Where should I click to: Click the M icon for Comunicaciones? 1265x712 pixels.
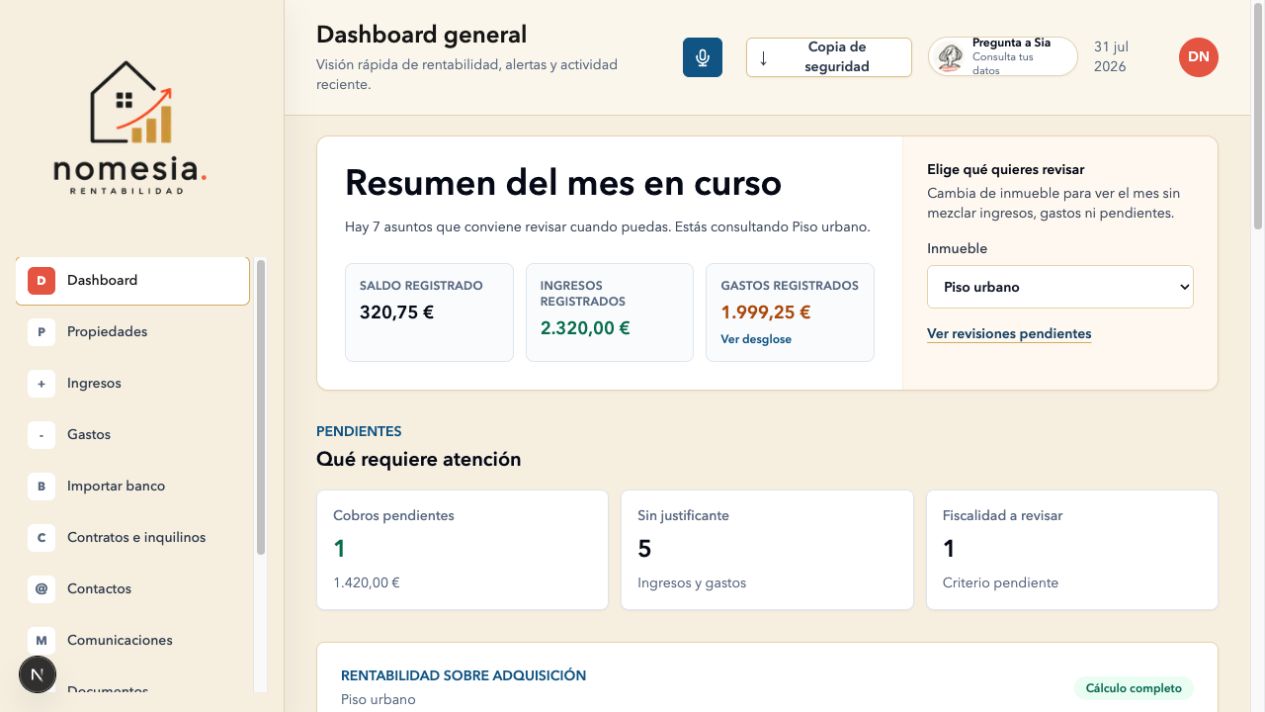coord(41,641)
